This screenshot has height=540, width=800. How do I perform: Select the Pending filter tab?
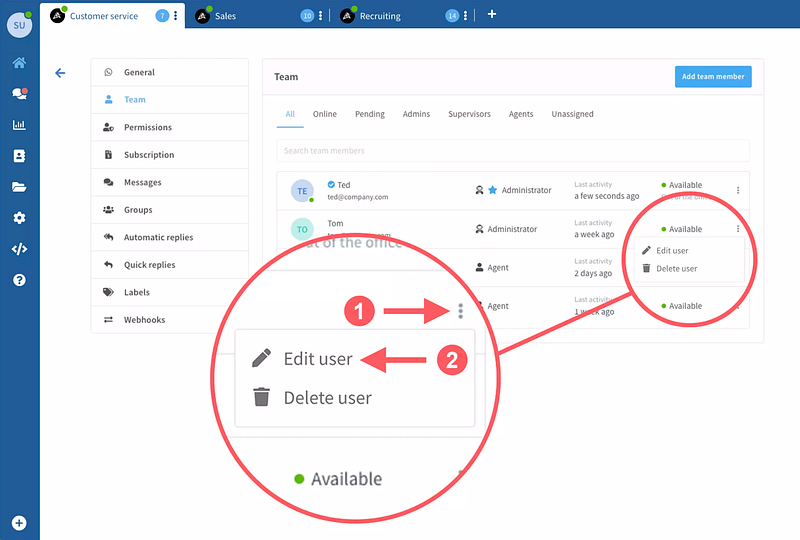[369, 114]
